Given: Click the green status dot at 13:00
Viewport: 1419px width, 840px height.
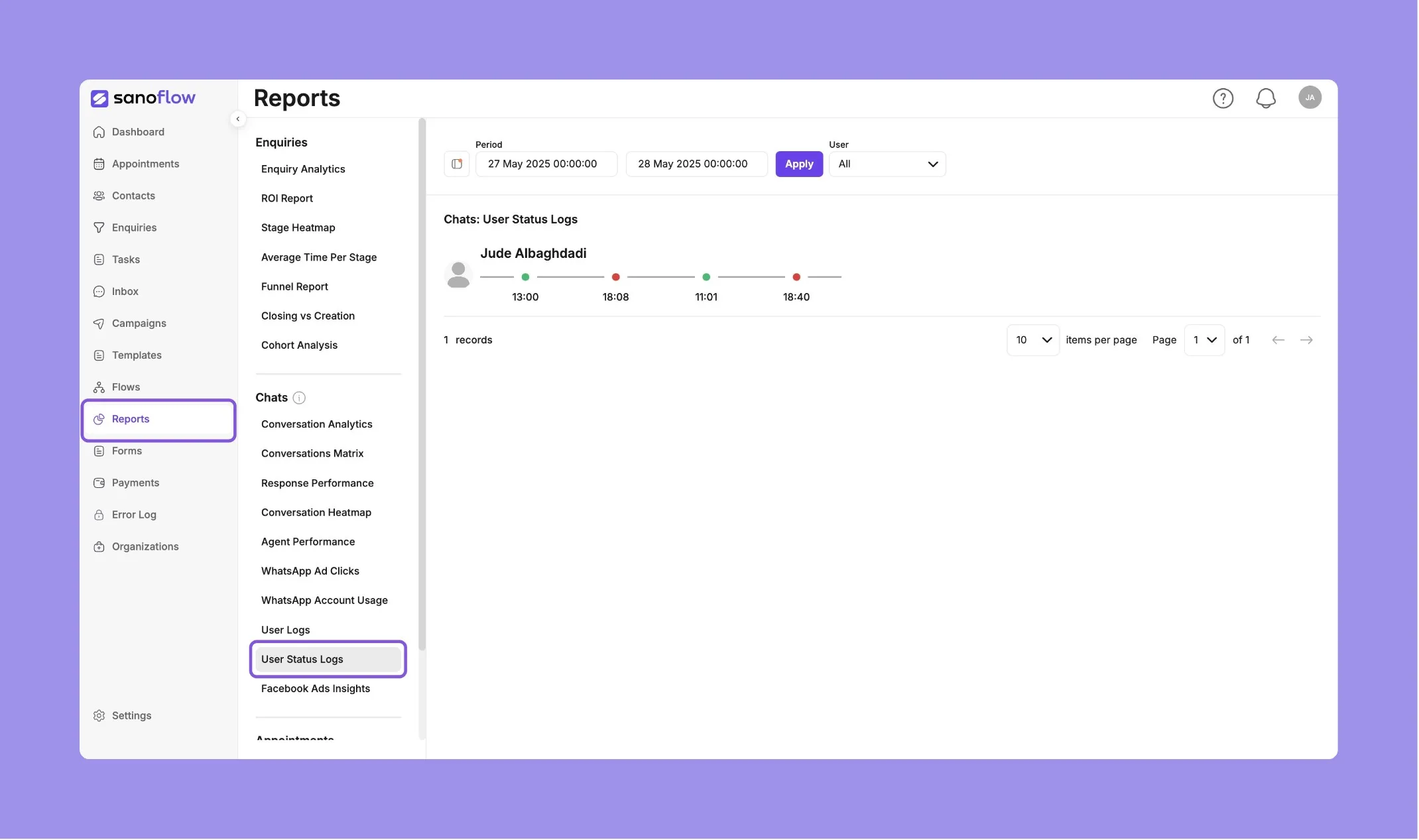Looking at the screenshot, I should click(x=525, y=277).
